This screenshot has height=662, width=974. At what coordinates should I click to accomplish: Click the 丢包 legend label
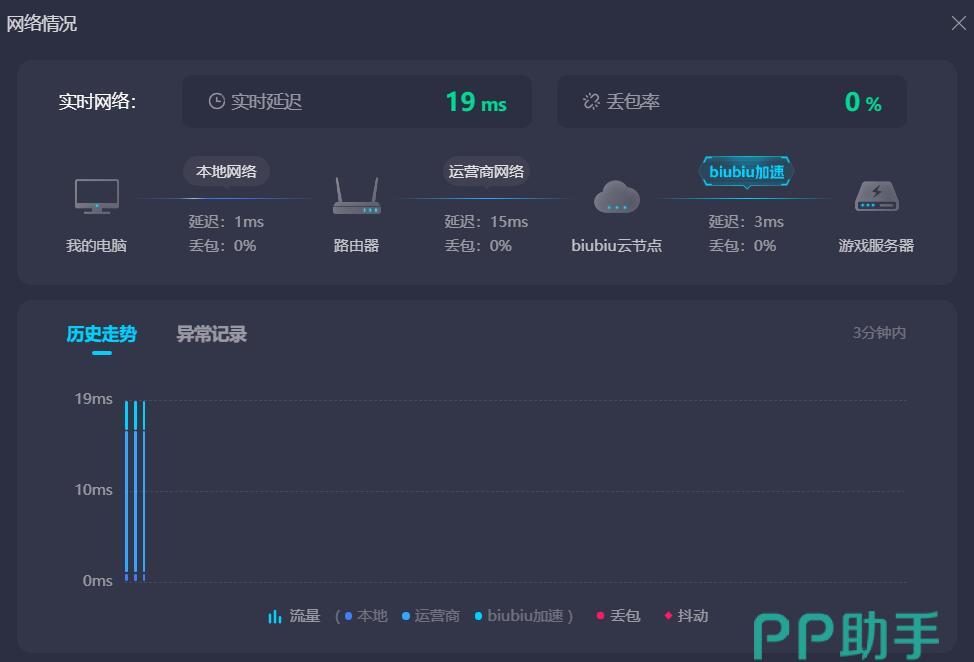[625, 615]
